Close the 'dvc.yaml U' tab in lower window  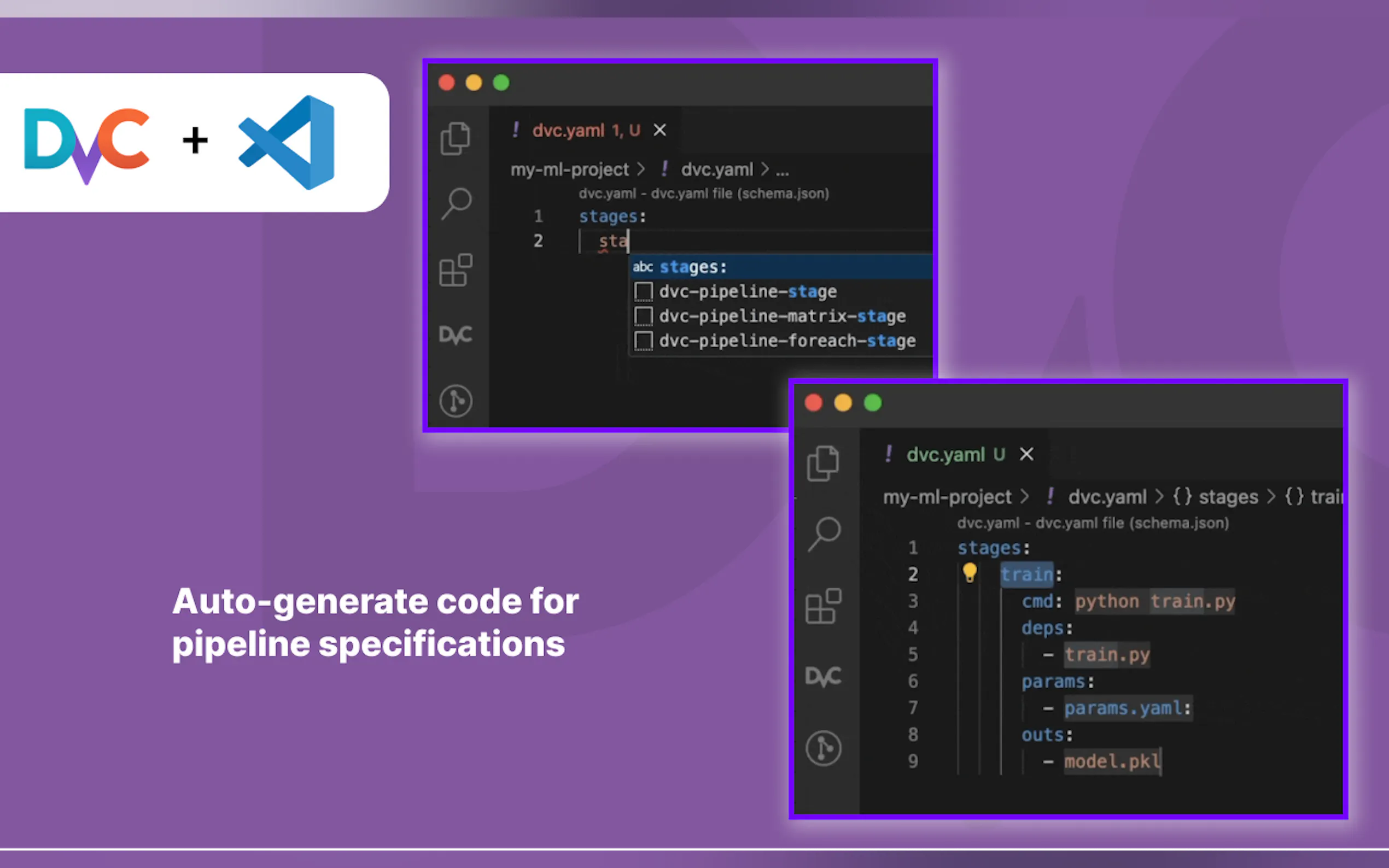click(x=1026, y=454)
